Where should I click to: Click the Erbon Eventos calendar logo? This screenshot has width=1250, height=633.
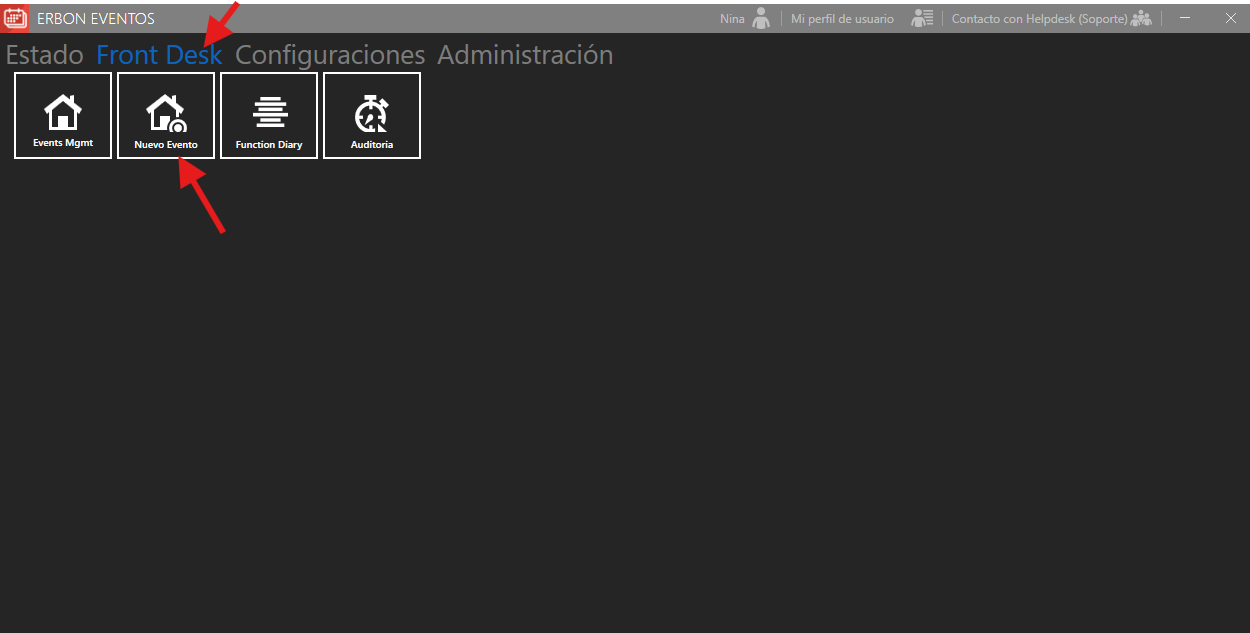click(x=16, y=18)
